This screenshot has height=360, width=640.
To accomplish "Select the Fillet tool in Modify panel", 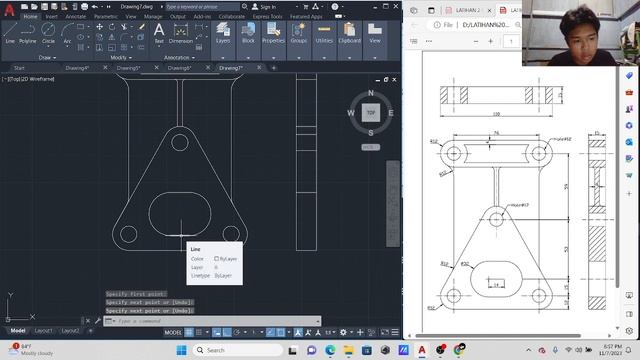I will [x=124, y=37].
